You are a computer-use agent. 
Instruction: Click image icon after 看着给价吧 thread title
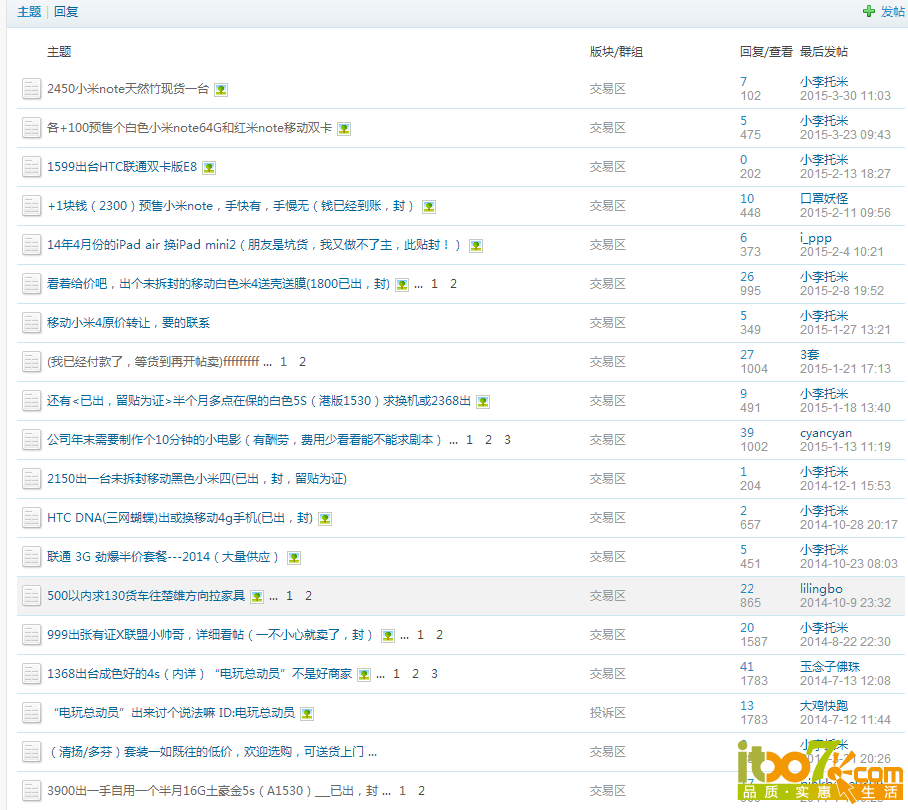pos(402,285)
